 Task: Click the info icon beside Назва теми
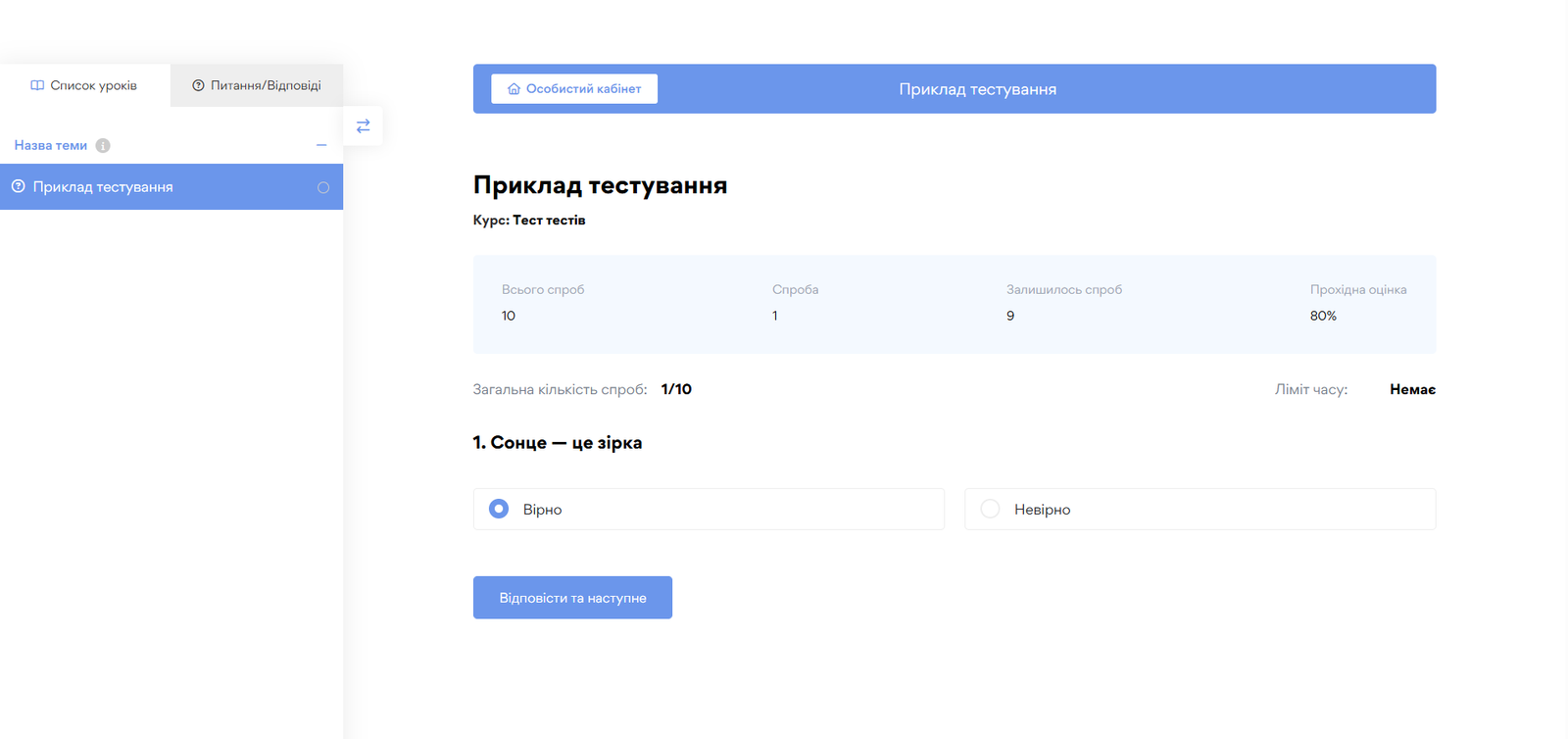(103, 146)
